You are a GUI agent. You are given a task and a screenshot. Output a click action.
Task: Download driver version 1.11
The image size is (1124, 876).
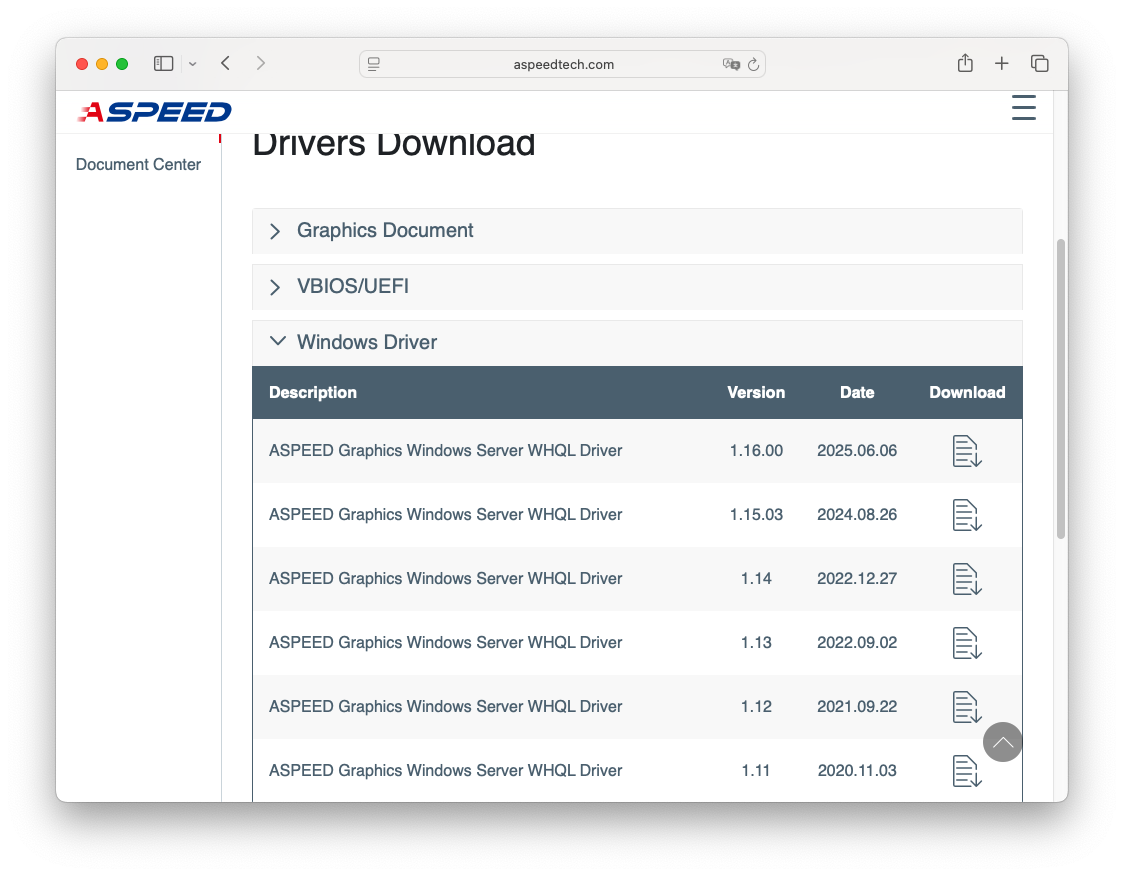[x=966, y=771]
